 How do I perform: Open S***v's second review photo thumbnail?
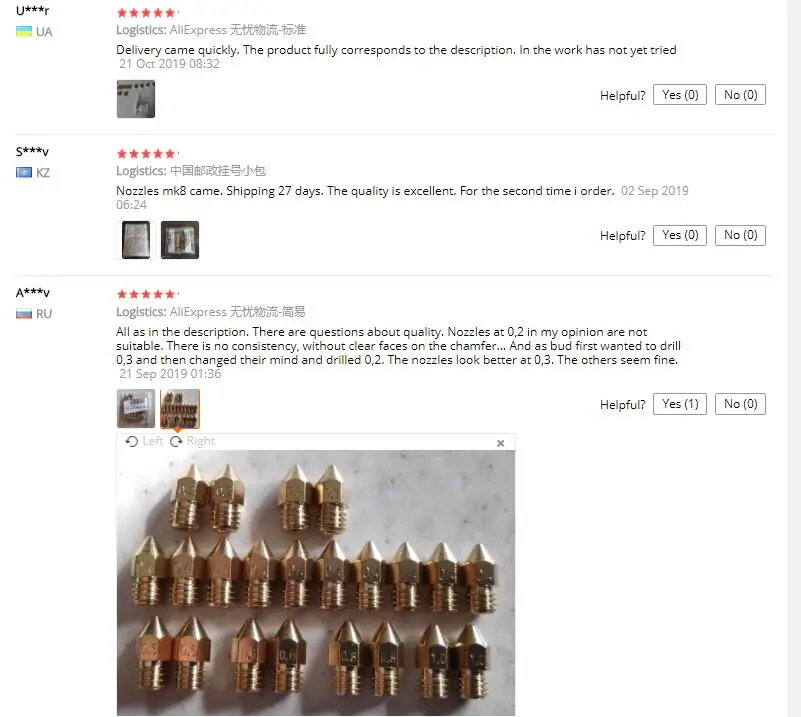180,240
